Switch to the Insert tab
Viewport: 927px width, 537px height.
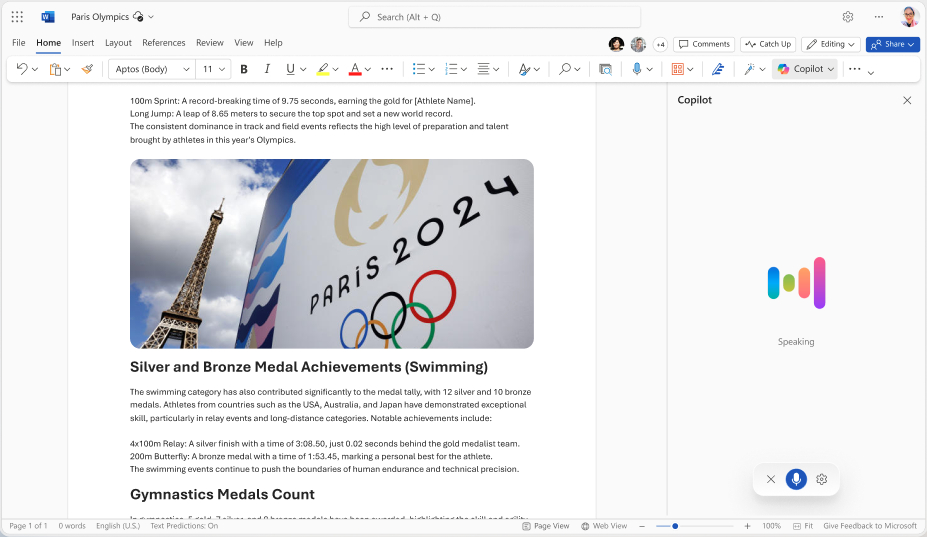click(x=83, y=43)
